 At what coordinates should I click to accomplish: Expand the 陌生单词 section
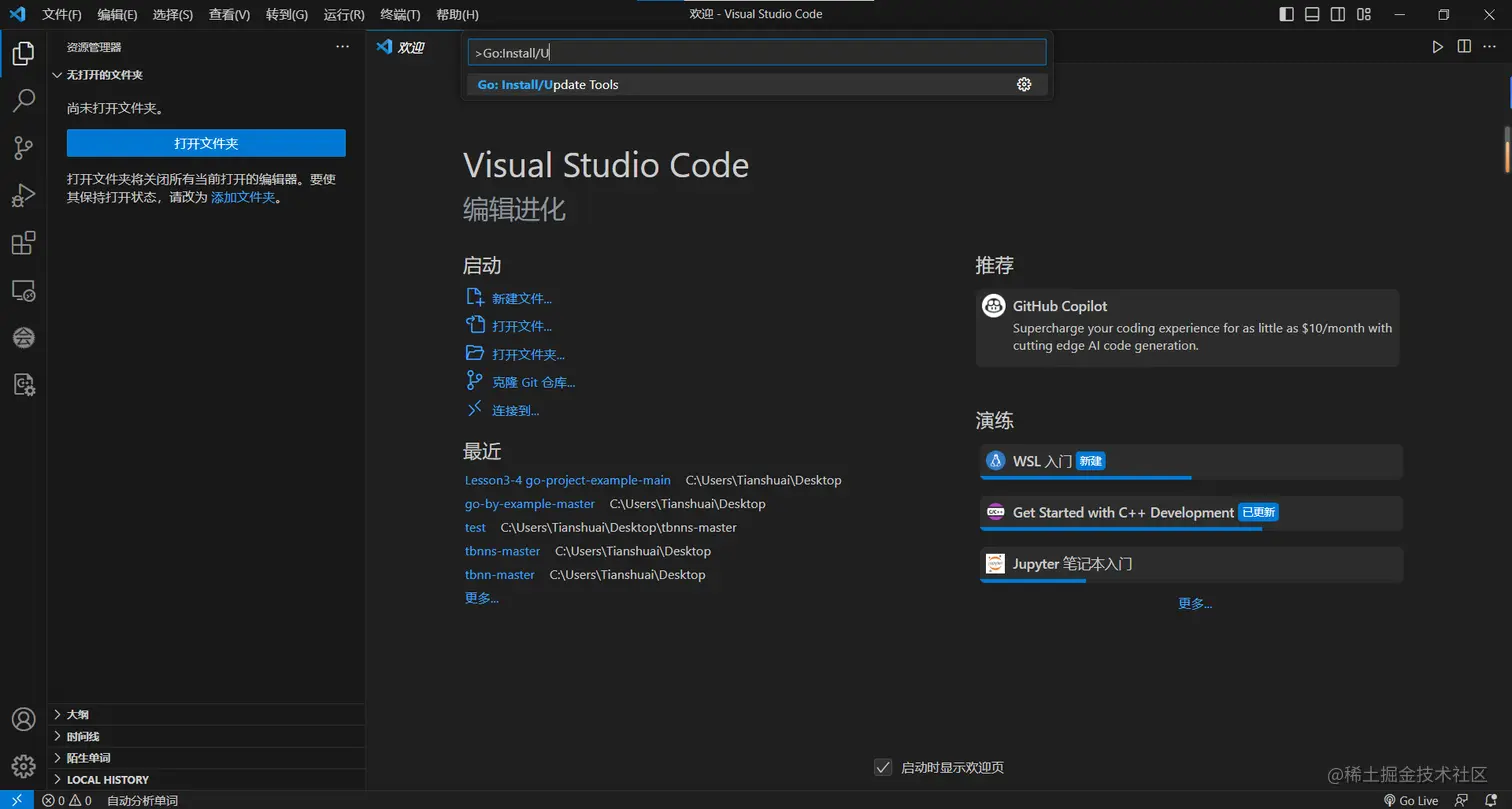(205, 758)
